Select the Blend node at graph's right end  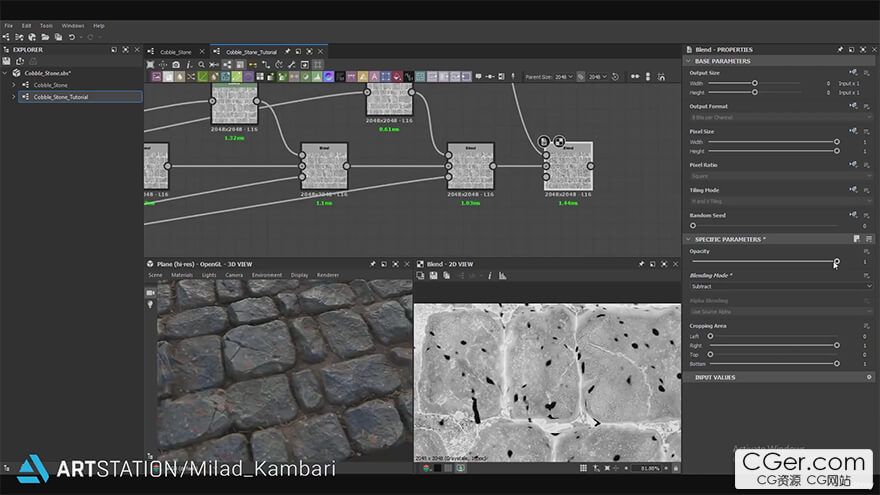(569, 166)
